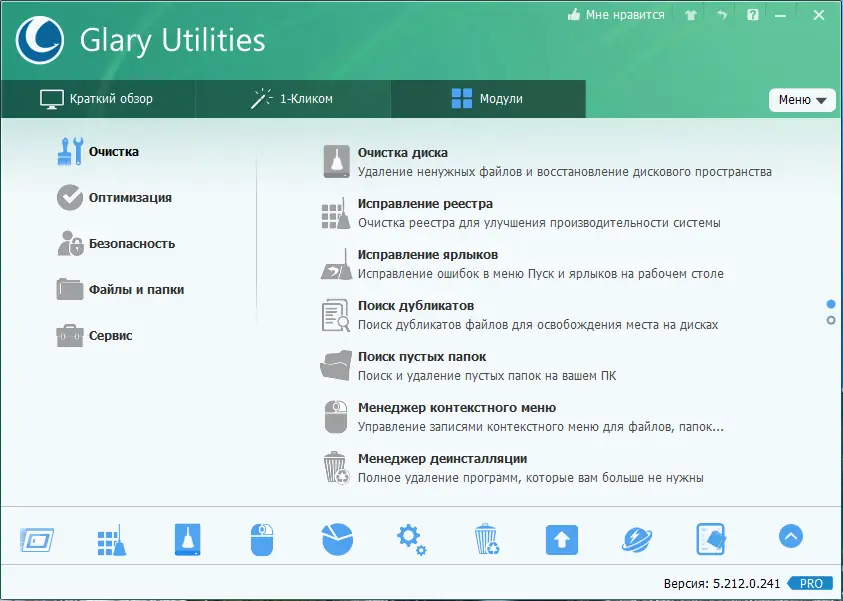Open disk space analyzer pie chart icon
The image size is (843, 601).
(337, 539)
